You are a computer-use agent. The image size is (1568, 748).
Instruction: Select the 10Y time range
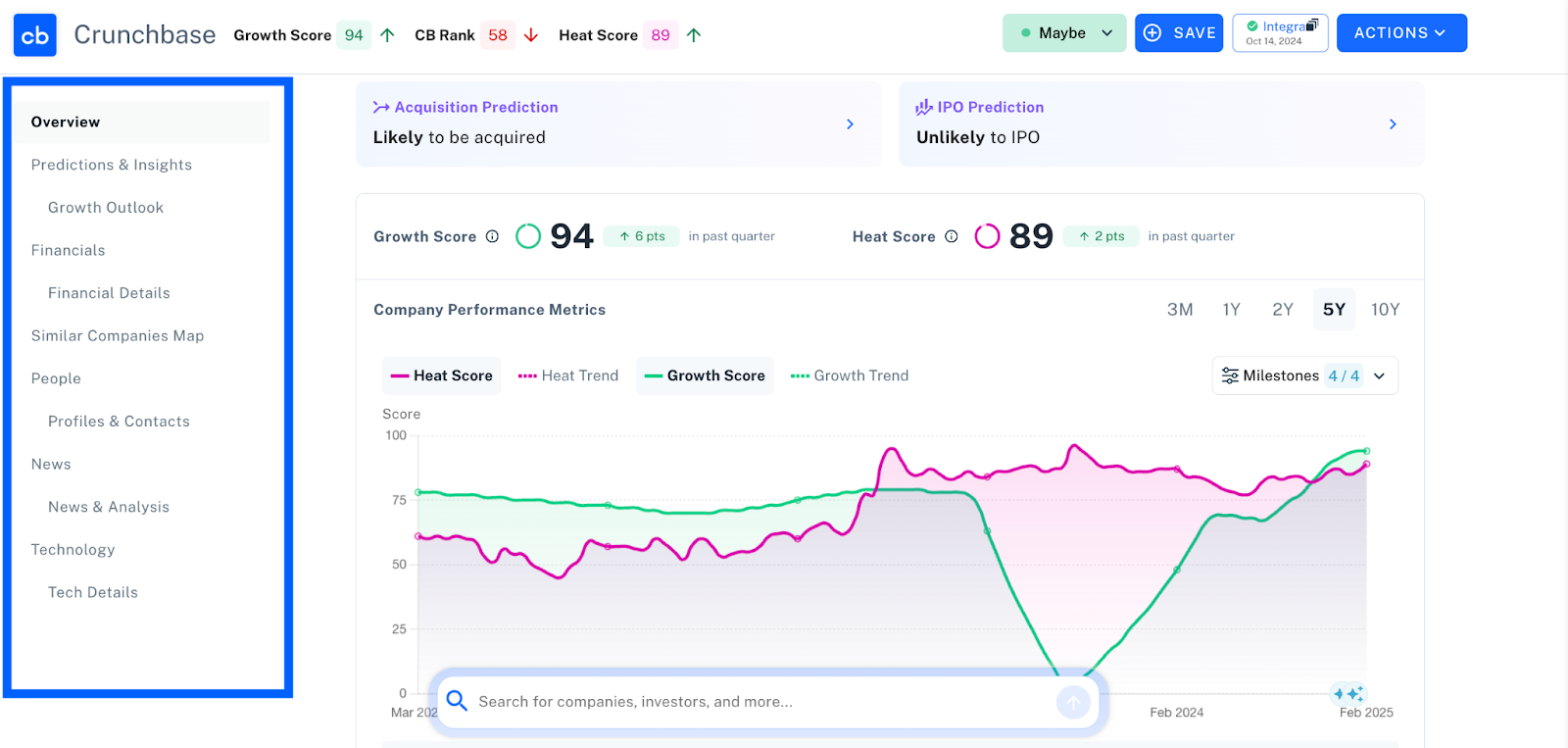coord(1386,310)
